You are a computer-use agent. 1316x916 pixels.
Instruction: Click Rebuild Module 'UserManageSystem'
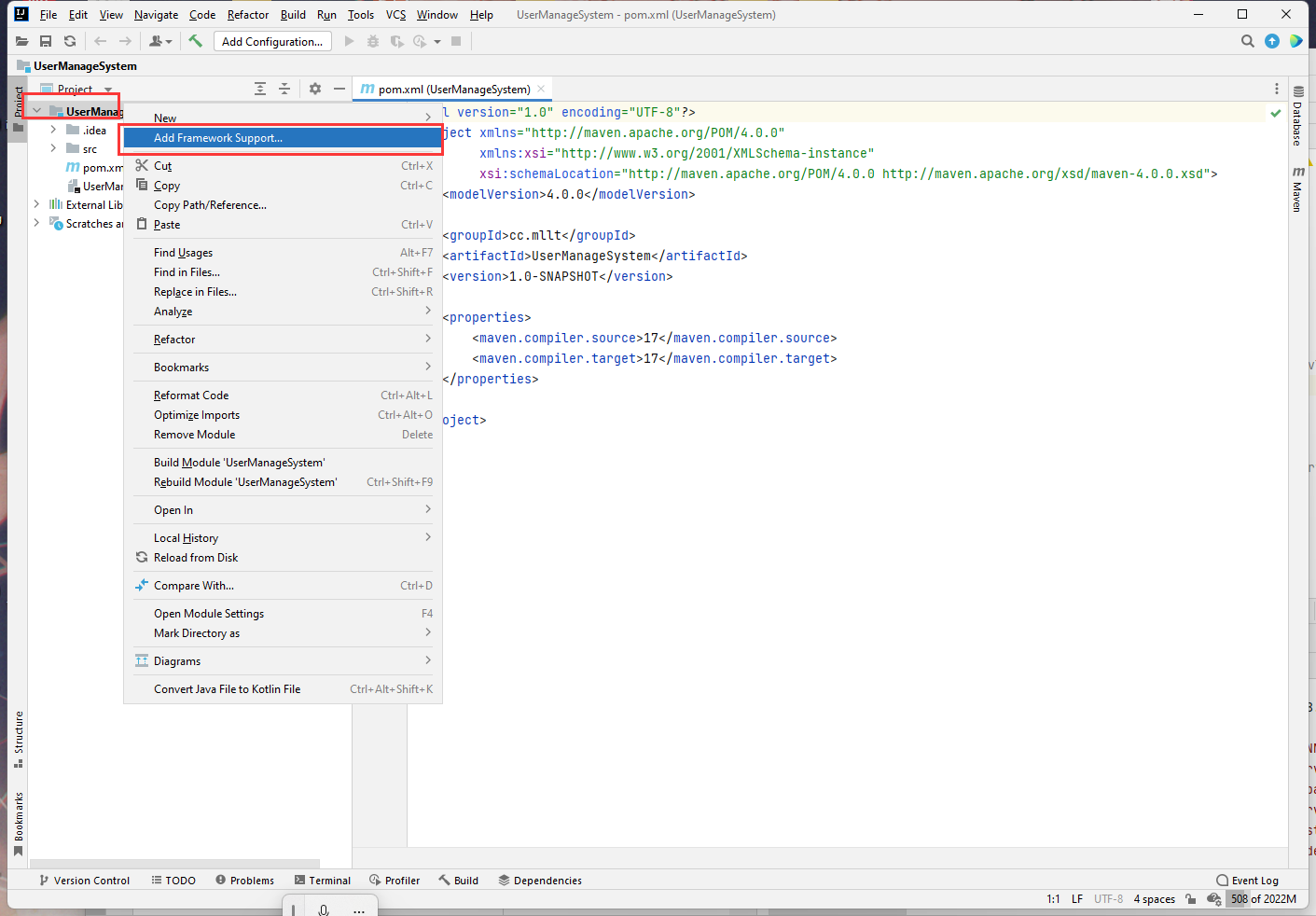click(283, 482)
